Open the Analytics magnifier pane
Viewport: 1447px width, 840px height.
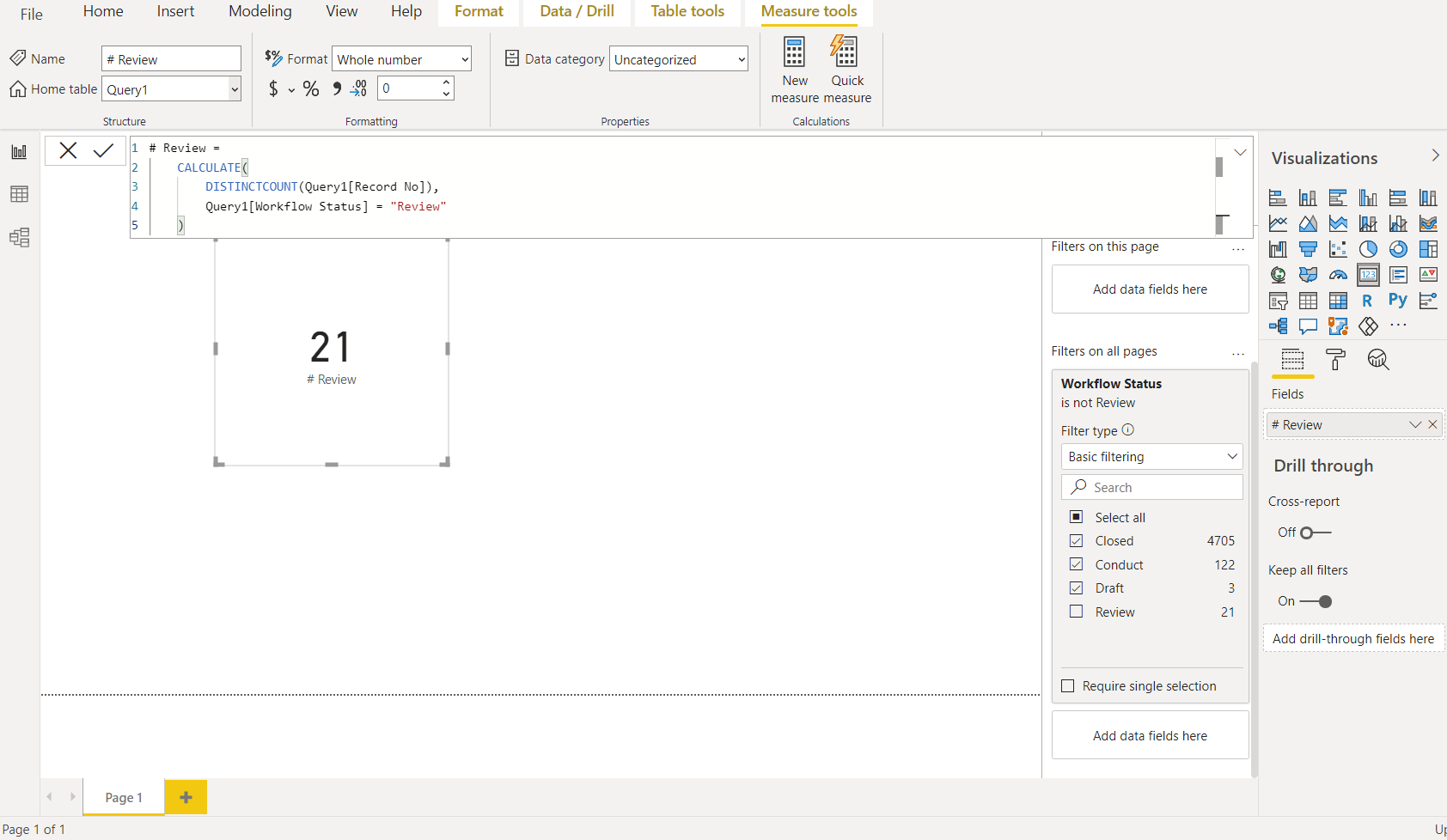1378,359
